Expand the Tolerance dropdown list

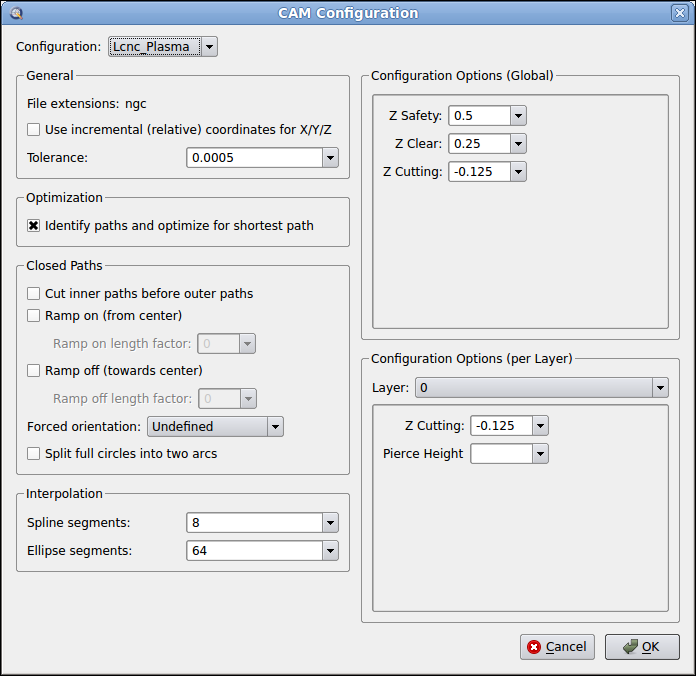[330, 158]
